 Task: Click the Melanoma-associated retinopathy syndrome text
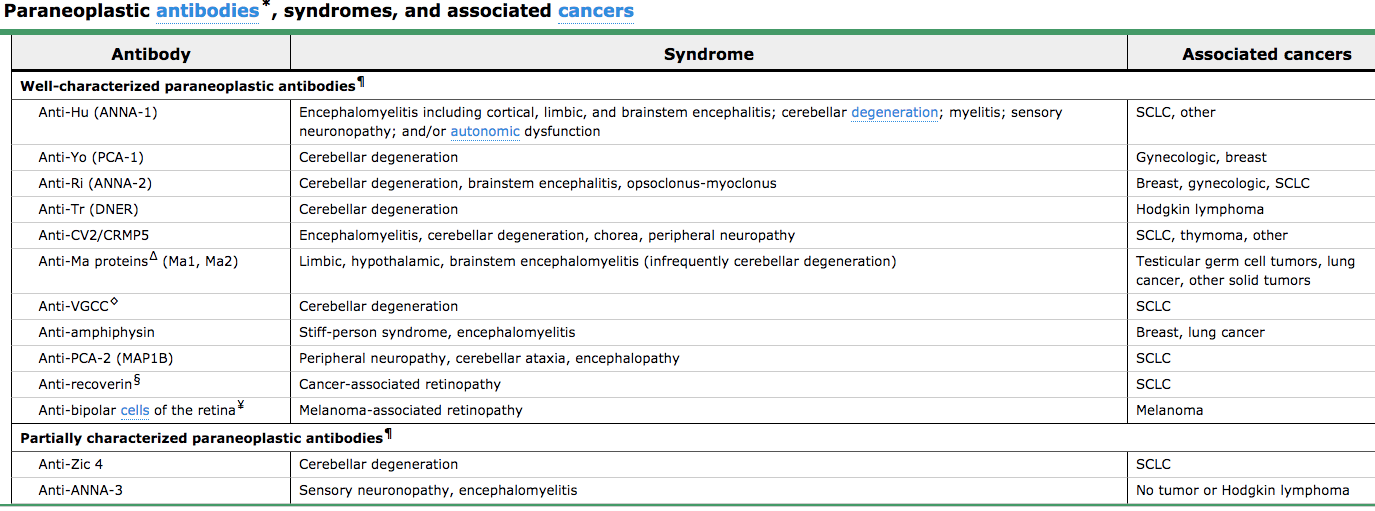[411, 410]
